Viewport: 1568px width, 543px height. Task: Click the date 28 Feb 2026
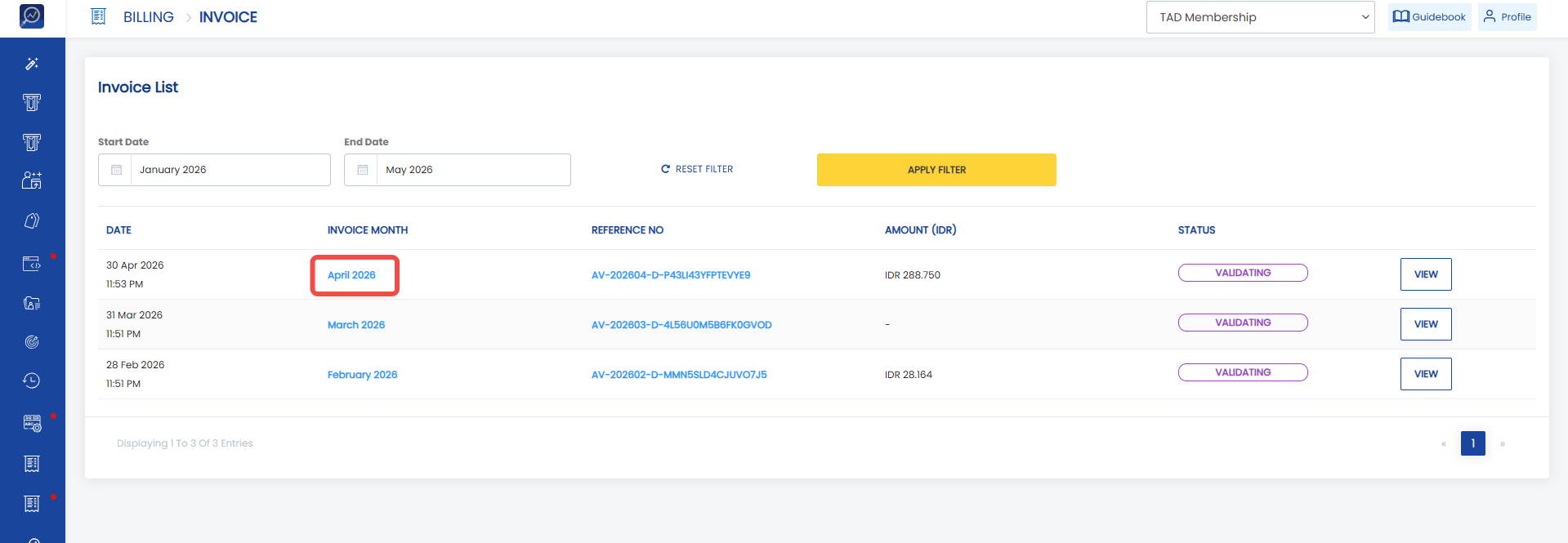pyautogui.click(x=135, y=365)
